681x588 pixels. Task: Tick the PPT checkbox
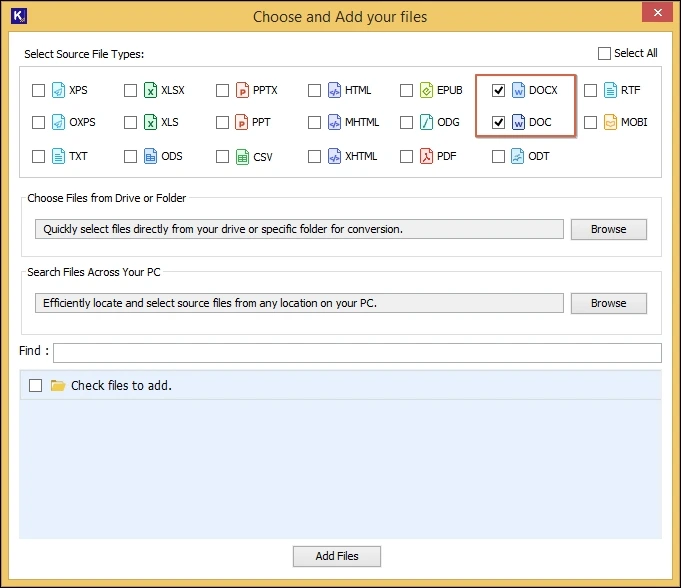point(222,122)
